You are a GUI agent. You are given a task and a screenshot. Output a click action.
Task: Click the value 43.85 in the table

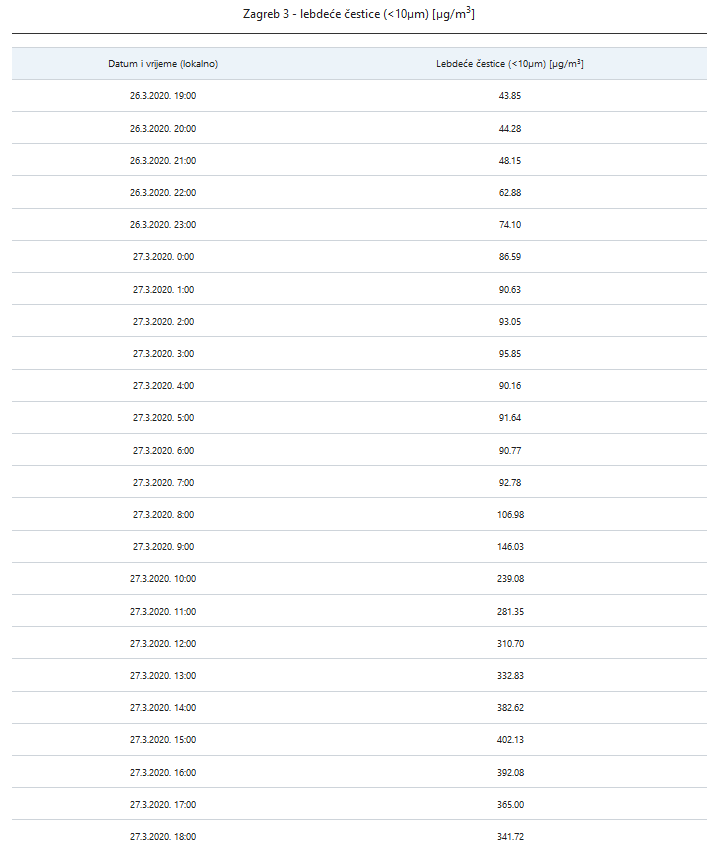tap(510, 96)
